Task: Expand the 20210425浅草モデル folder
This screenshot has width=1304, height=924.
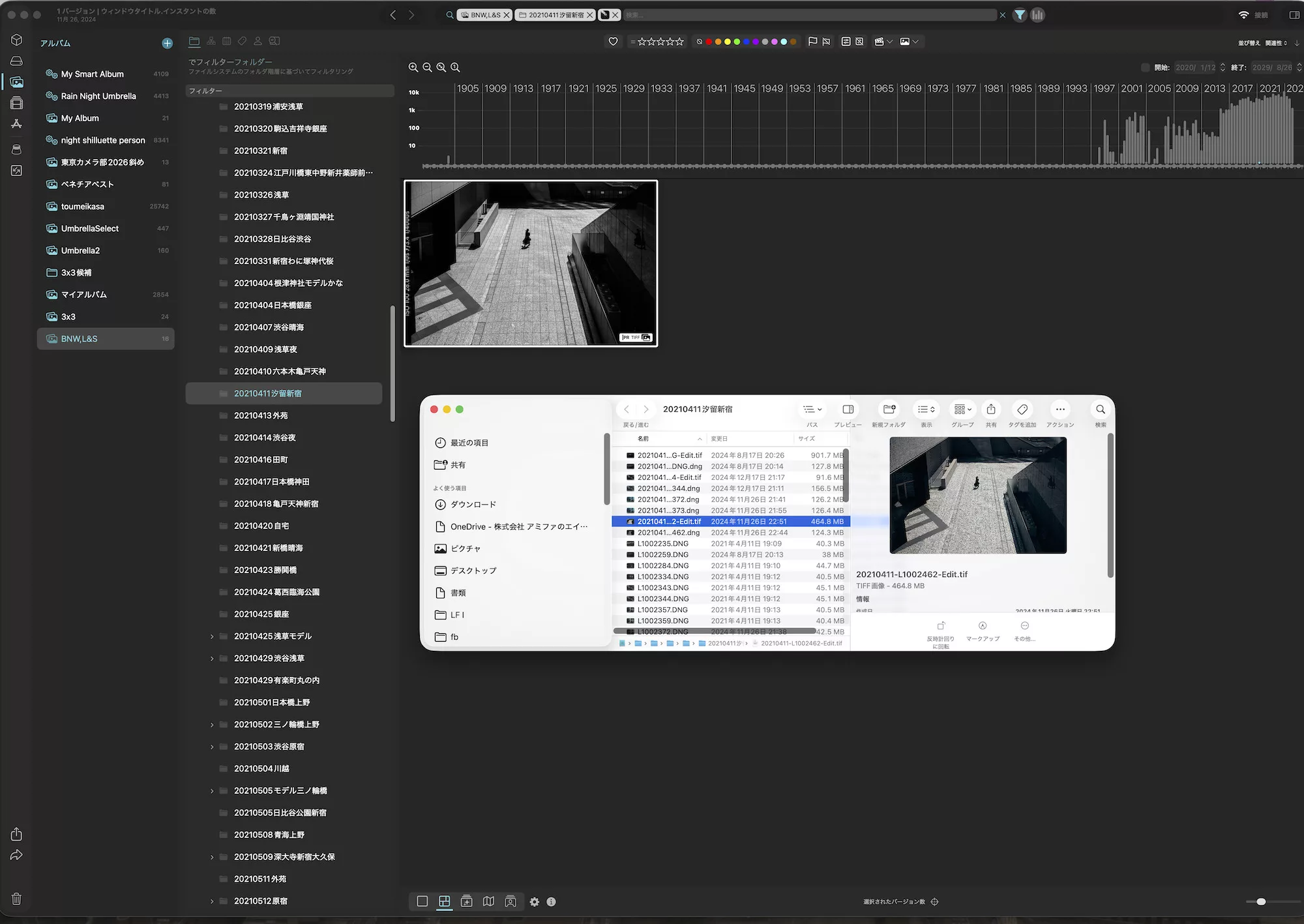Action: tap(212, 636)
